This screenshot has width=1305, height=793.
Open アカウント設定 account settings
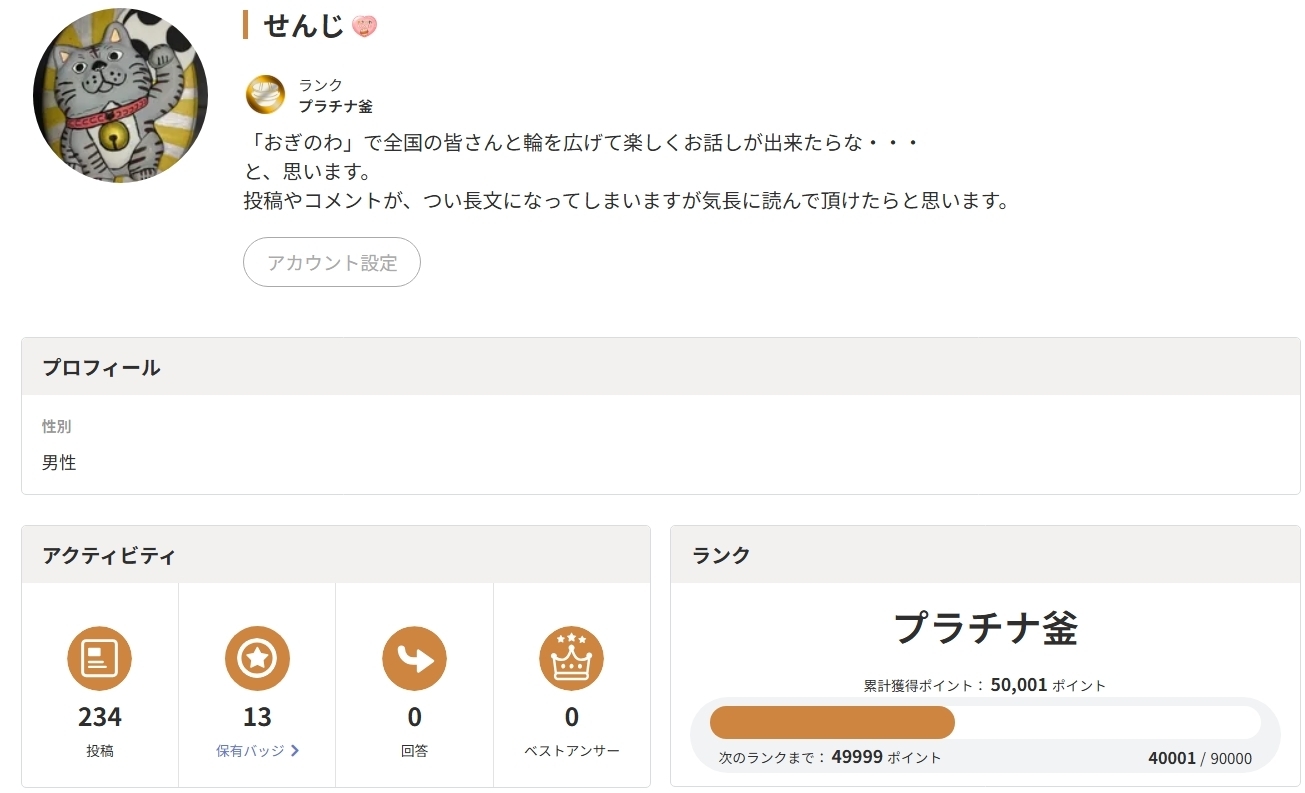[x=332, y=263]
